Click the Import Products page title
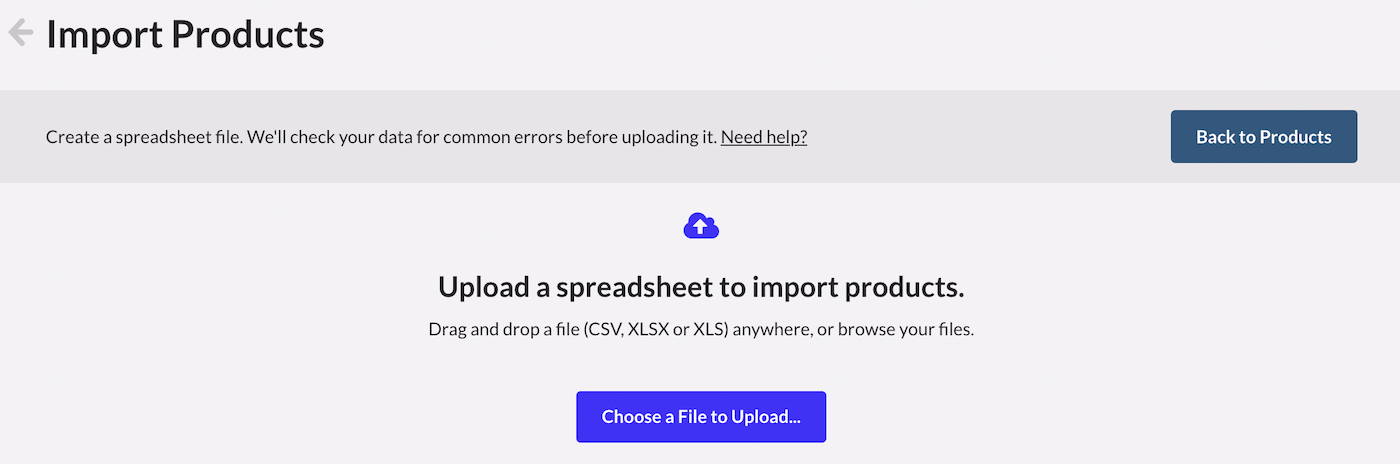 185,35
